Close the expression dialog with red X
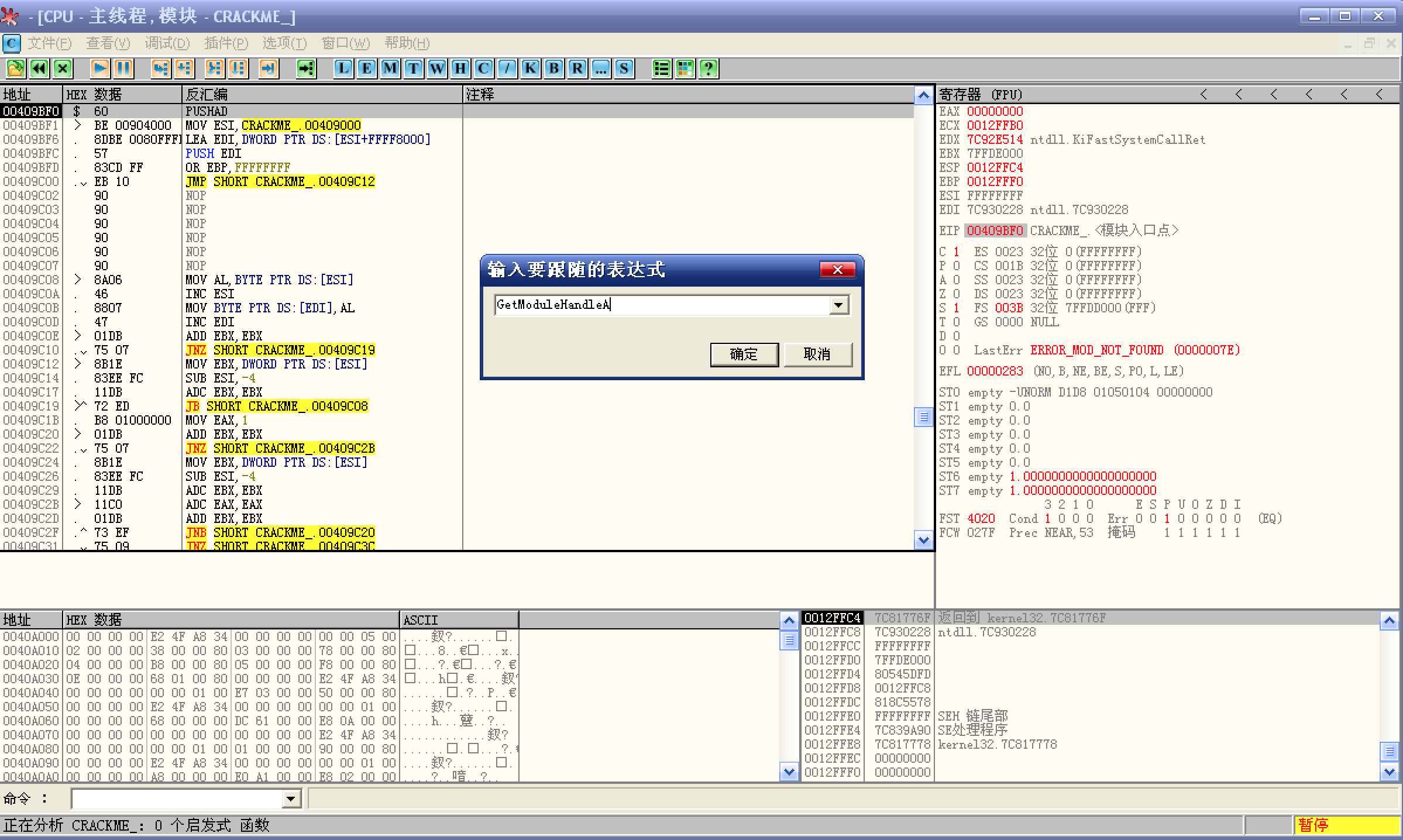This screenshot has height=840, width=1403. coord(837,270)
